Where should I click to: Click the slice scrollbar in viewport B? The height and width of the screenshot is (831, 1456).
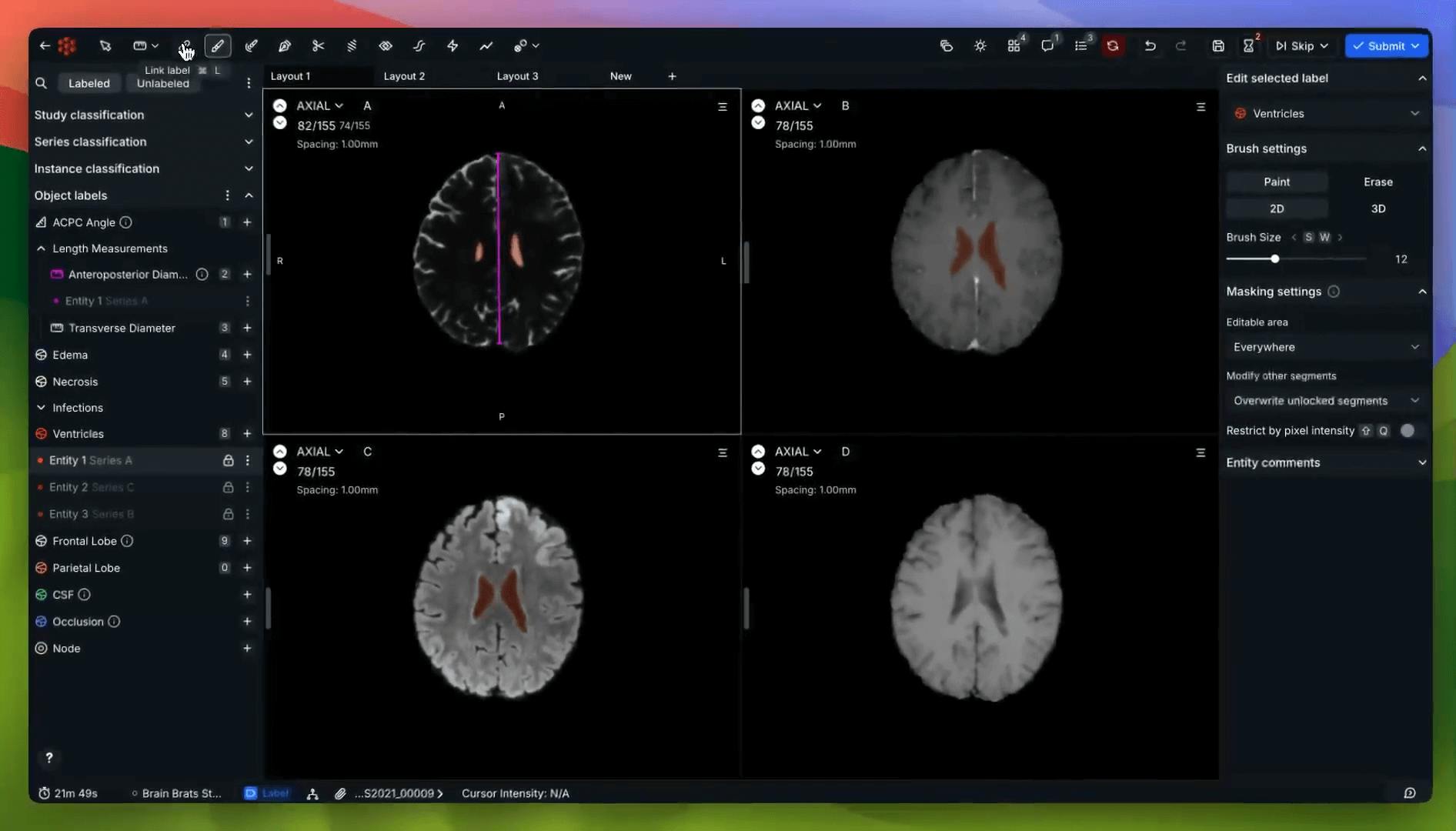(x=746, y=262)
